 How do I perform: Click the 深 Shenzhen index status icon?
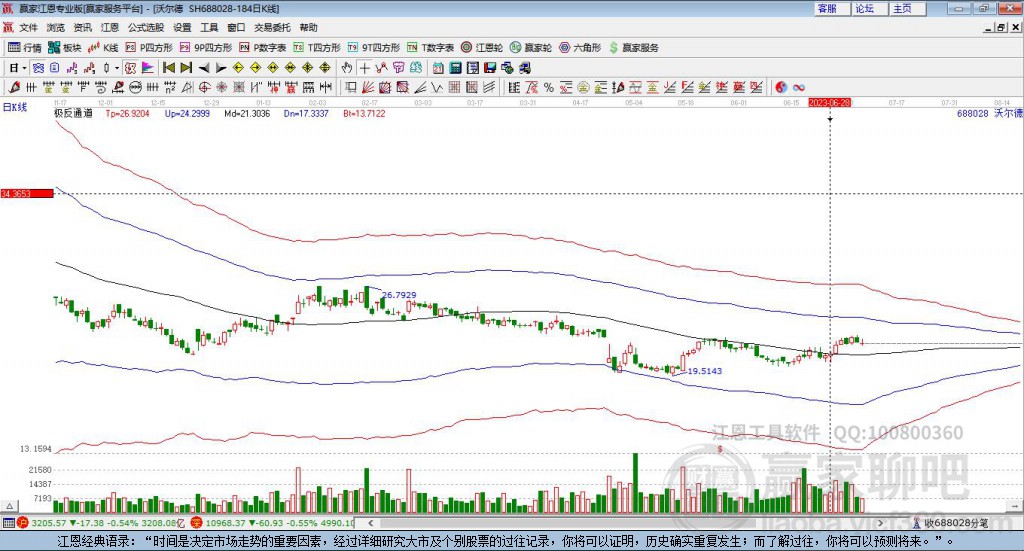[x=196, y=523]
